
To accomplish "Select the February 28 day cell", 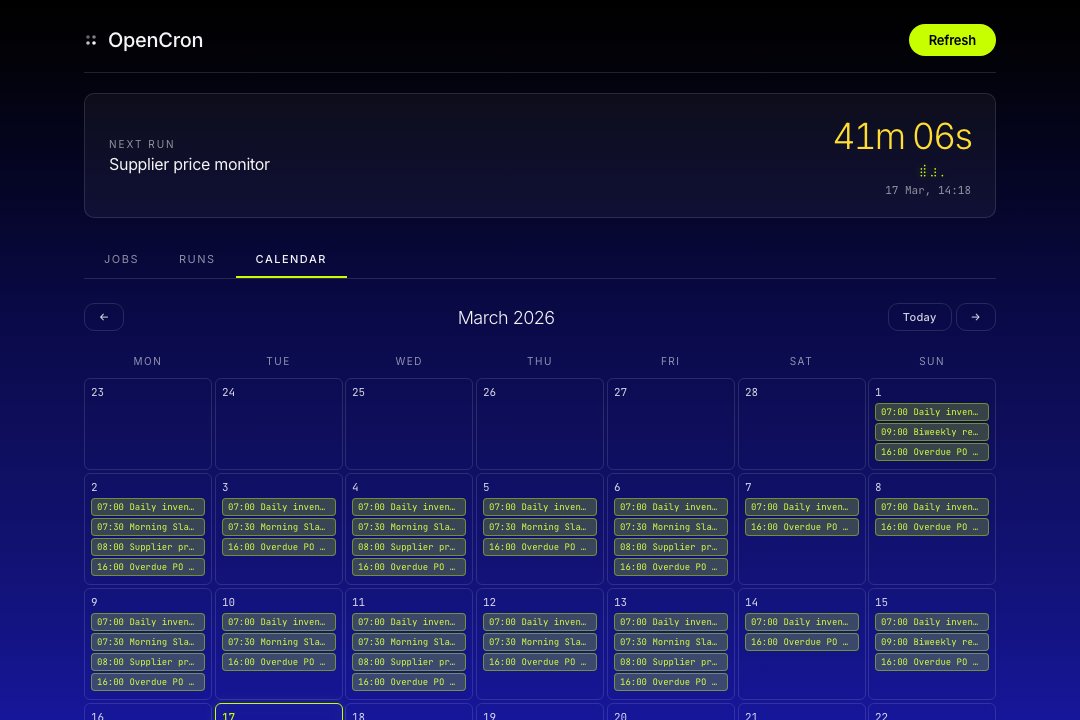I will (x=802, y=424).
